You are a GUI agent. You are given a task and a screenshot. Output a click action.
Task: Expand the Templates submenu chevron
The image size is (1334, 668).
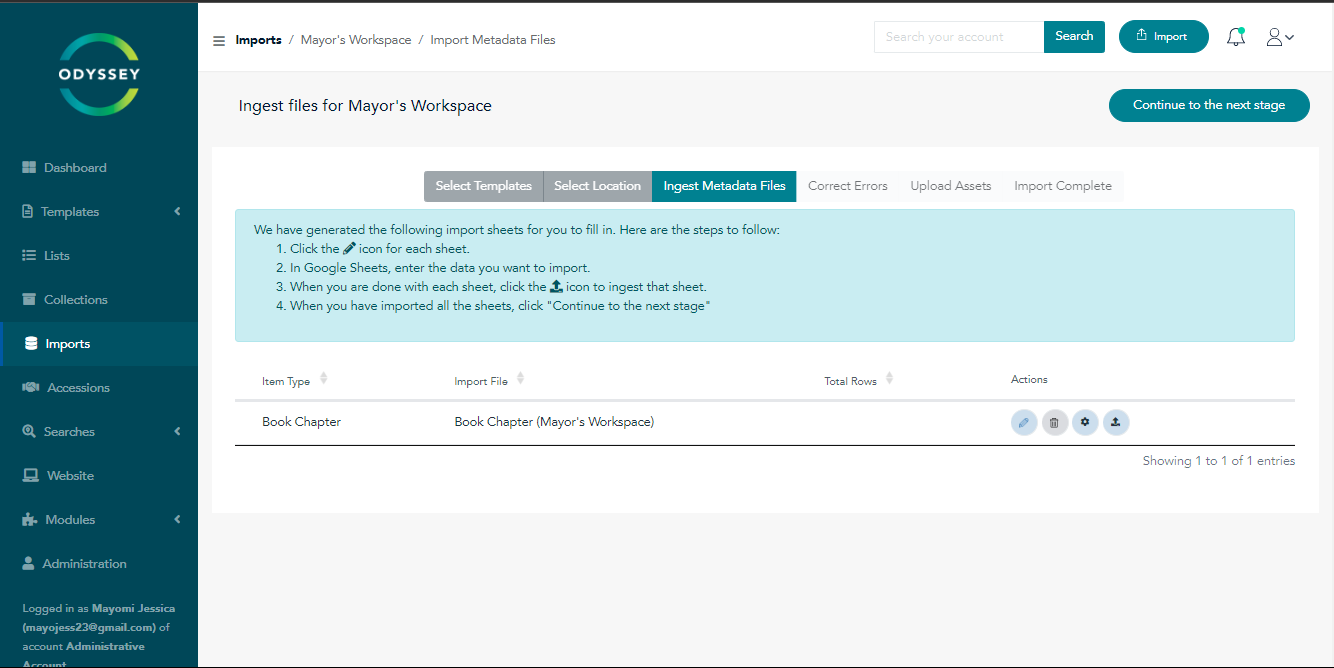[x=177, y=212]
